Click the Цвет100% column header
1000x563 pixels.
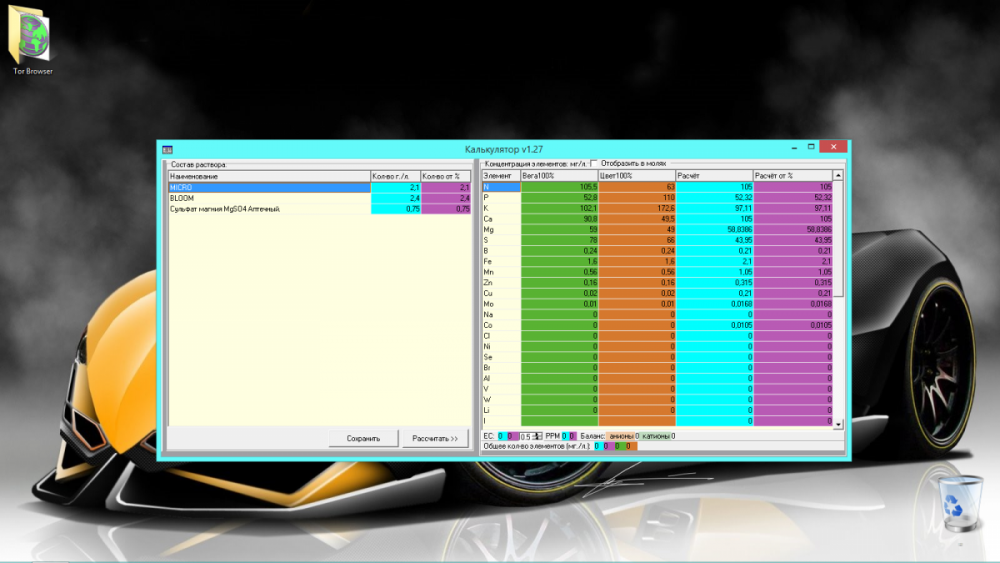tap(636, 175)
